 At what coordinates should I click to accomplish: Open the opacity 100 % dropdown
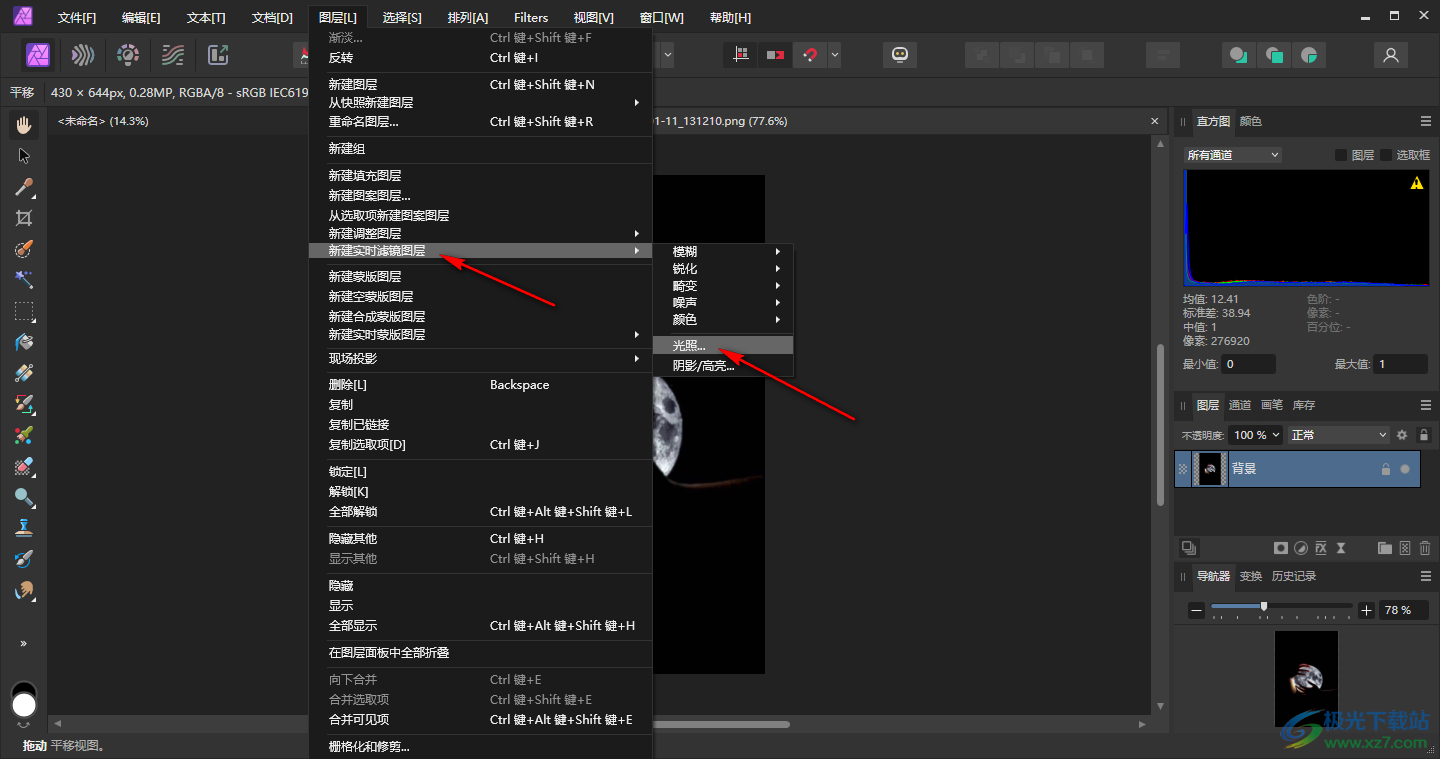coord(1256,435)
